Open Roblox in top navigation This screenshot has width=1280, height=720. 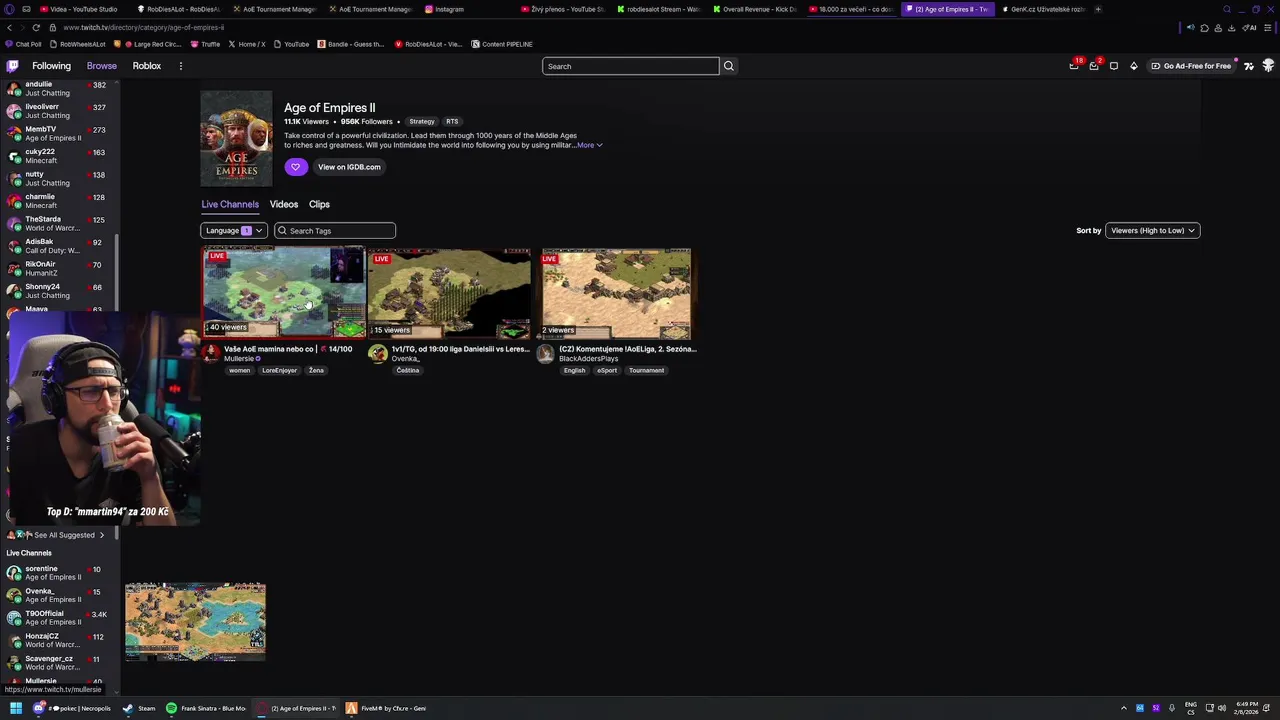(x=147, y=66)
